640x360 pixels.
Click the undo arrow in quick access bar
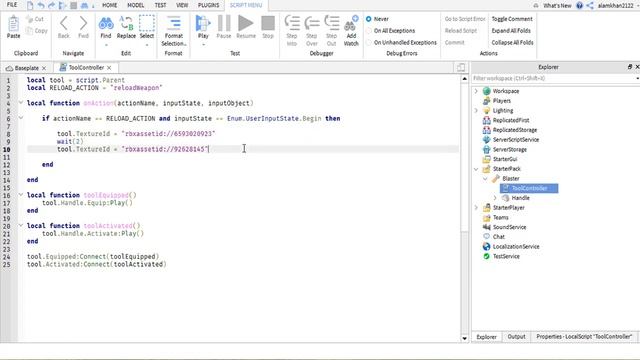pos(41,5)
